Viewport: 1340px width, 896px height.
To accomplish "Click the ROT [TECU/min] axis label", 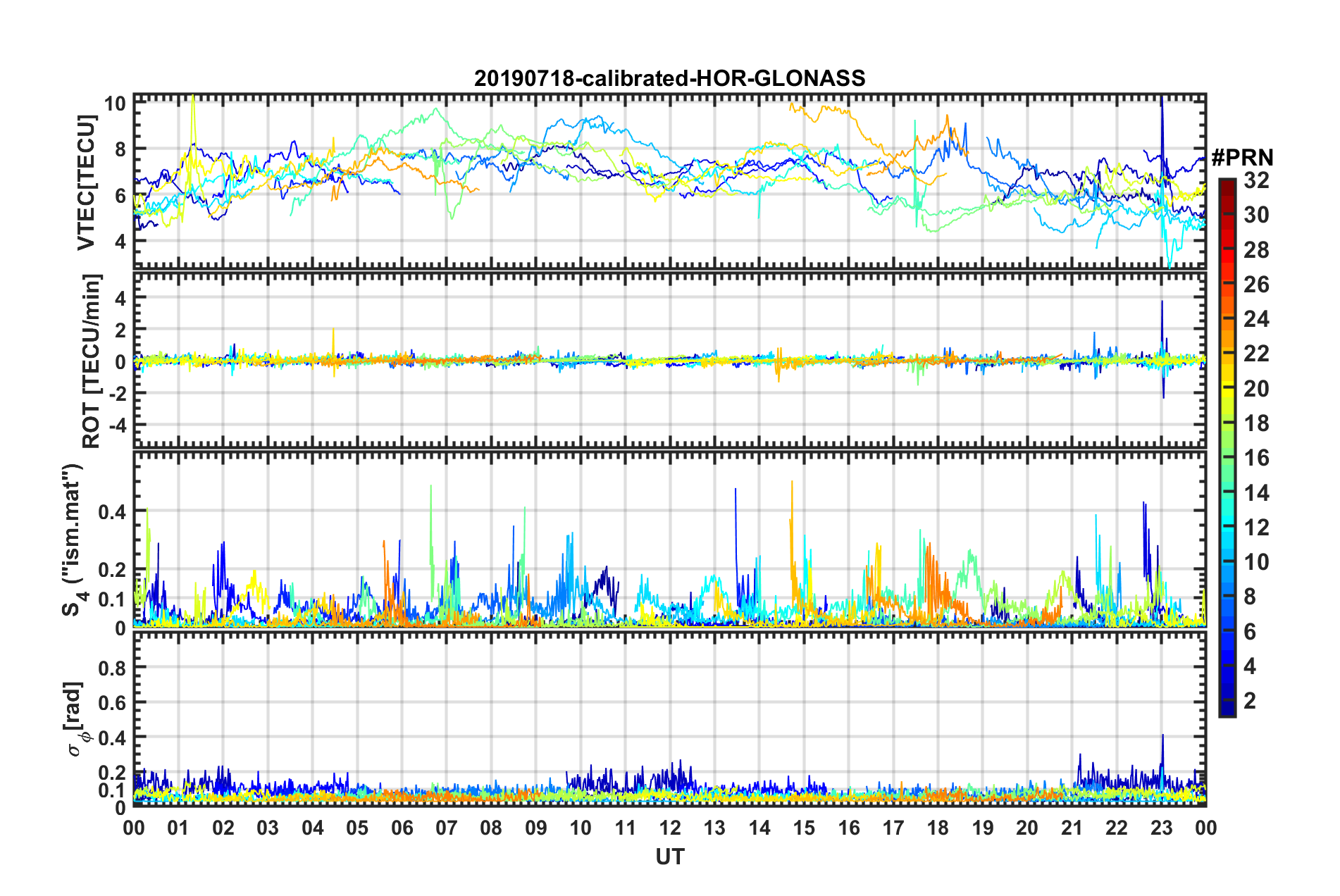I will (x=92, y=361).
